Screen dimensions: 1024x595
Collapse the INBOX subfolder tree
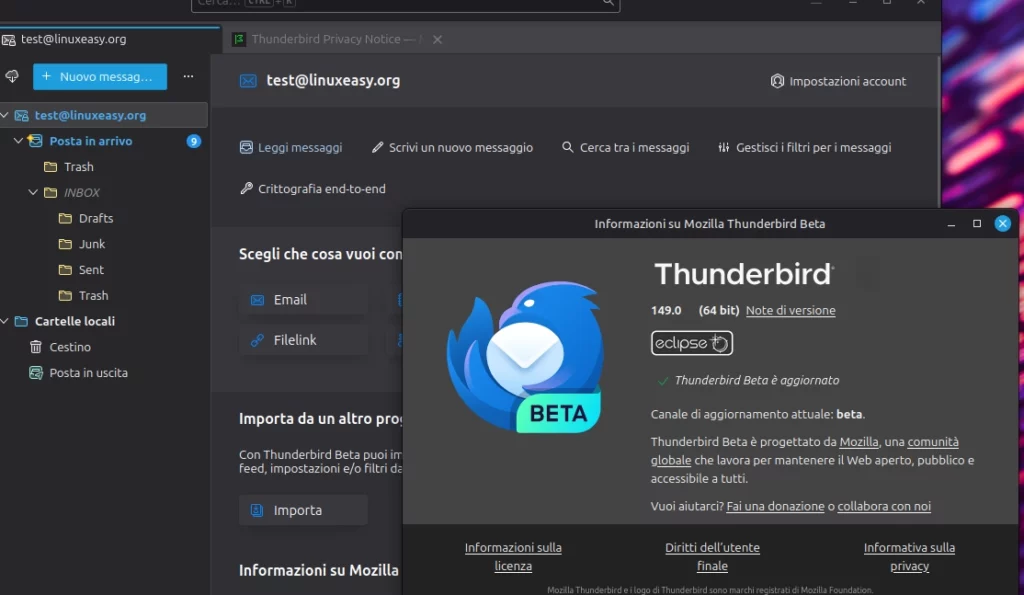[x=33, y=192]
